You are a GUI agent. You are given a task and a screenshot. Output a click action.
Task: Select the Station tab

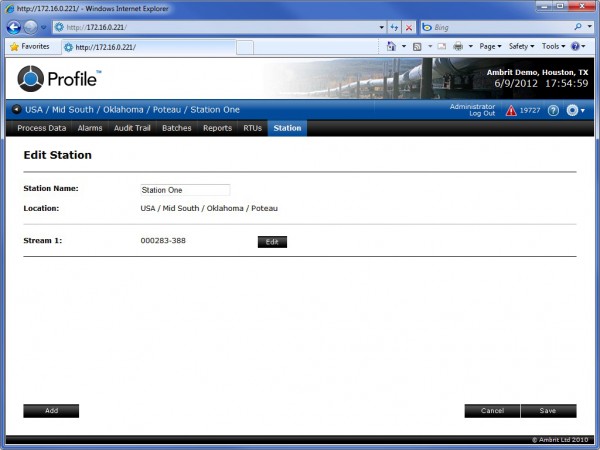coord(287,128)
